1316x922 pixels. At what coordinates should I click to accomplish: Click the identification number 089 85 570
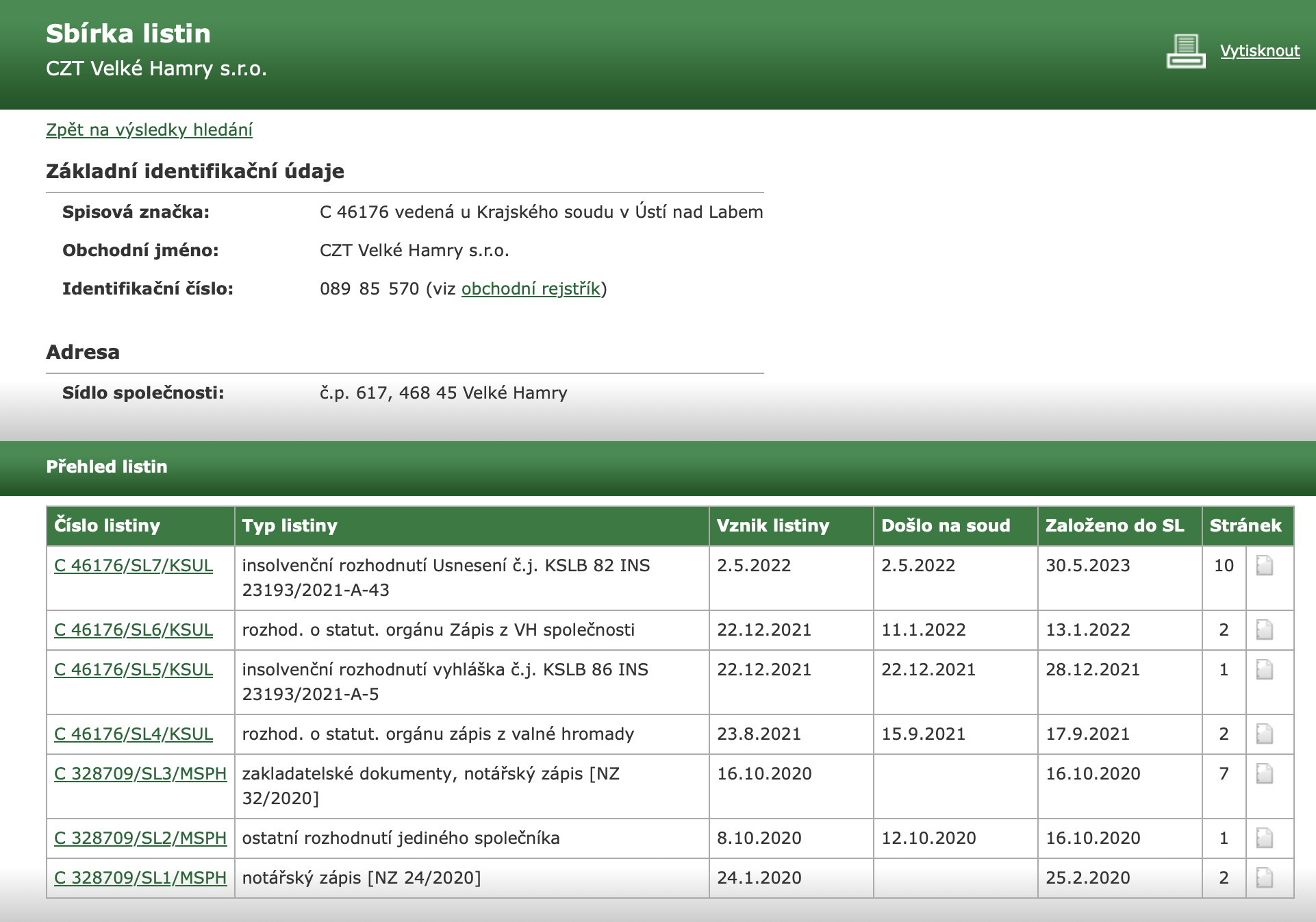click(370, 288)
